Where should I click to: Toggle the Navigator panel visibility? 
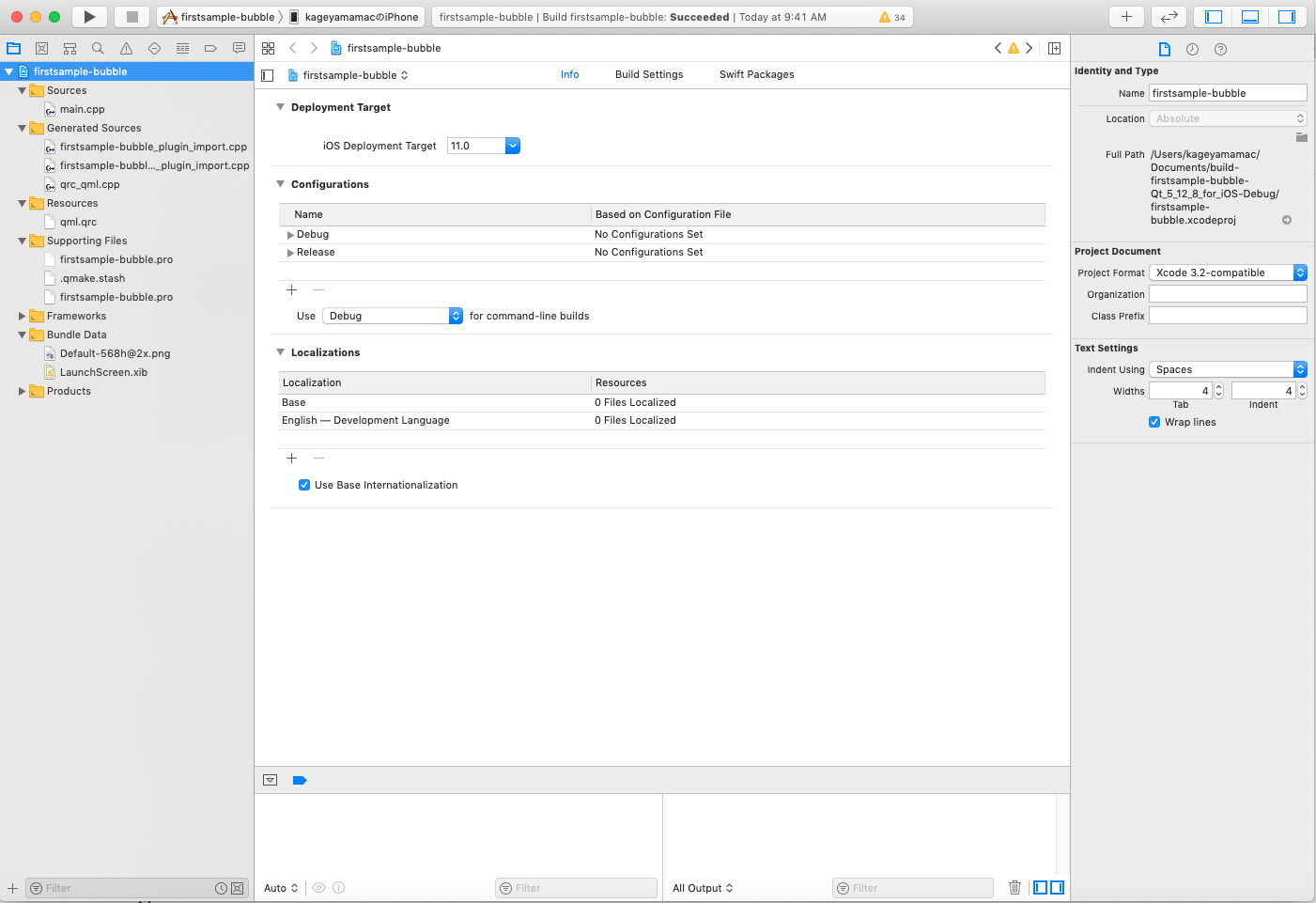point(1214,17)
